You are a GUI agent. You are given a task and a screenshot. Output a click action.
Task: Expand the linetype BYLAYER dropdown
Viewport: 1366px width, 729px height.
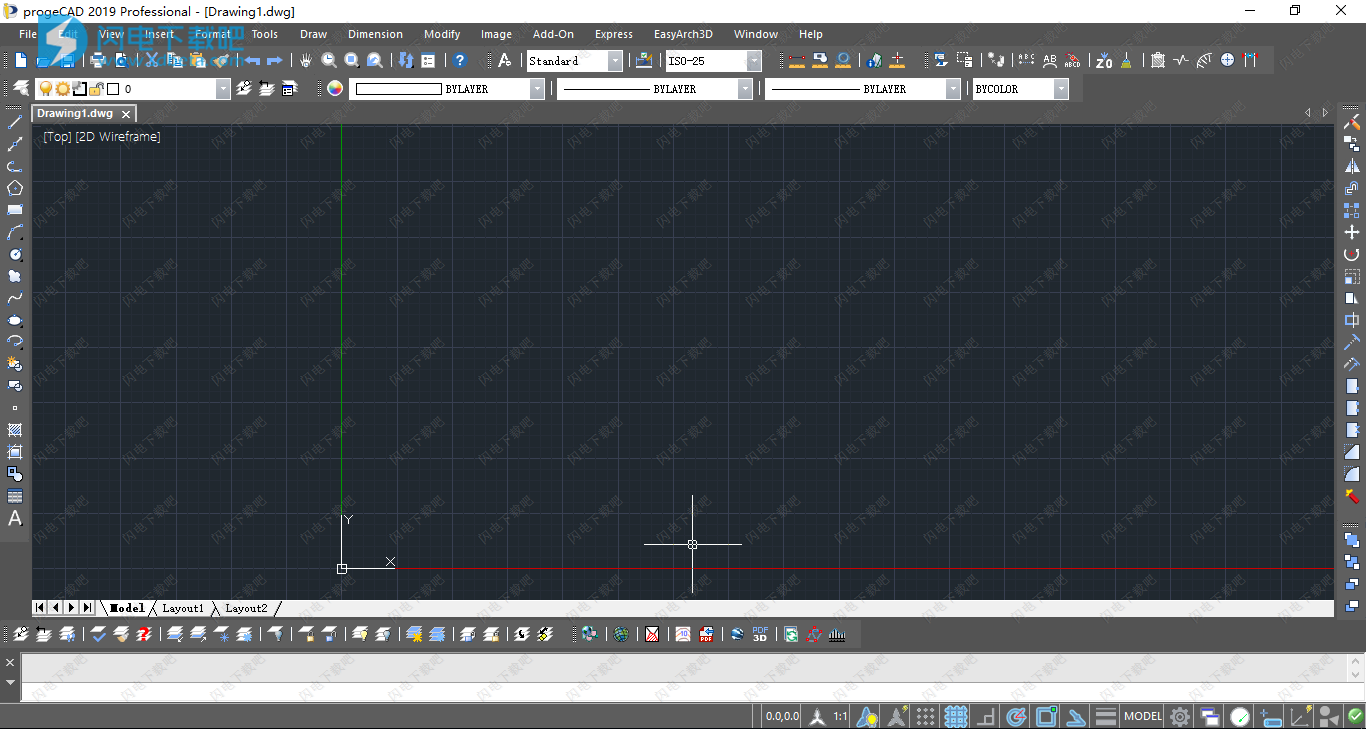(745, 89)
